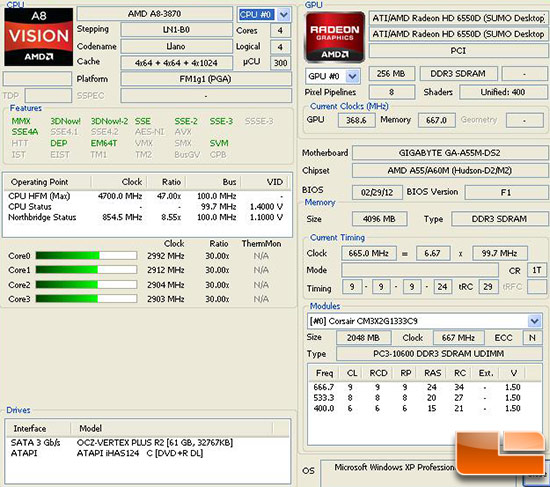Click the µCU value 300
The image size is (550, 487).
[x=280, y=63]
